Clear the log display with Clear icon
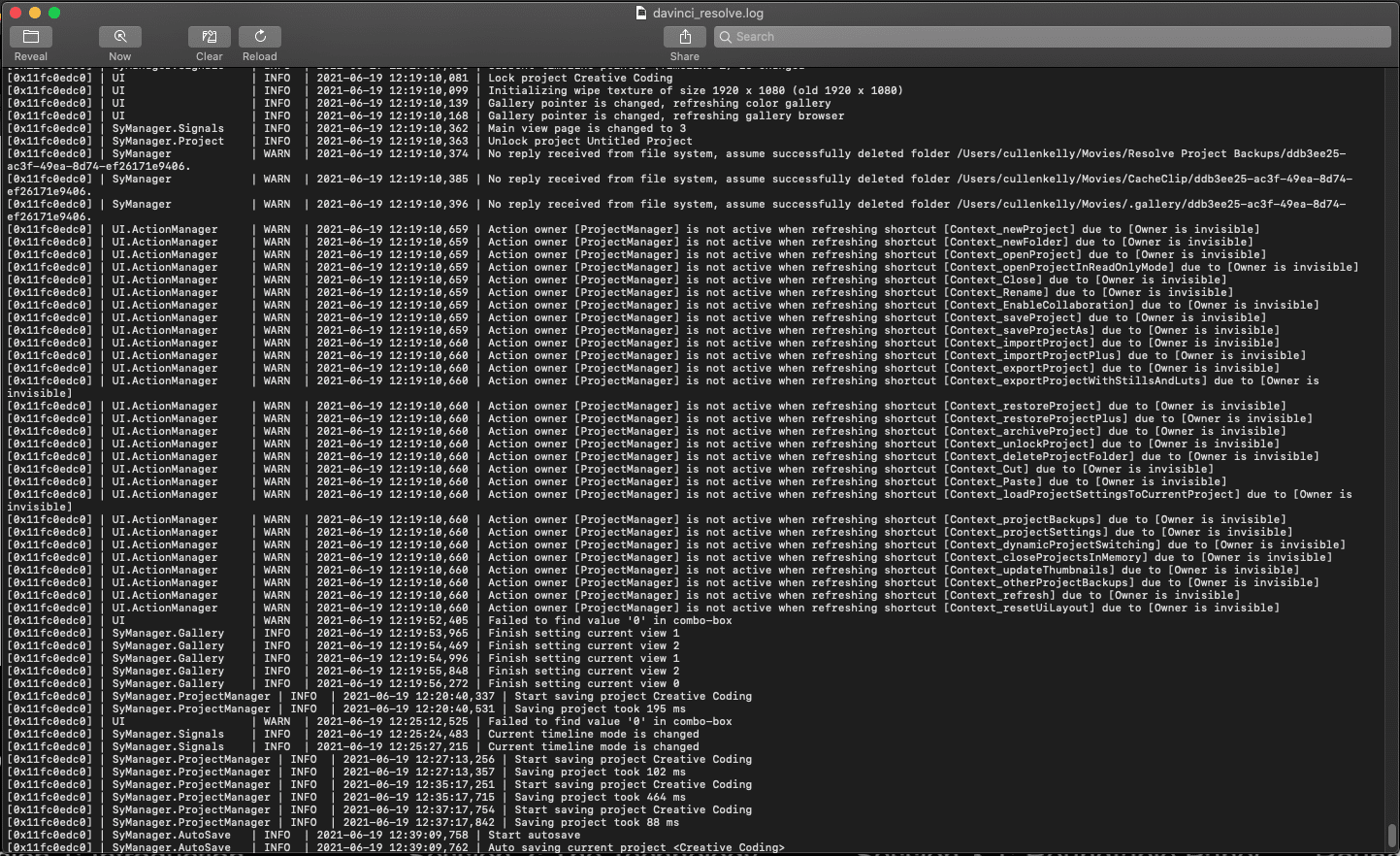This screenshot has width=1400, height=856. point(210,37)
